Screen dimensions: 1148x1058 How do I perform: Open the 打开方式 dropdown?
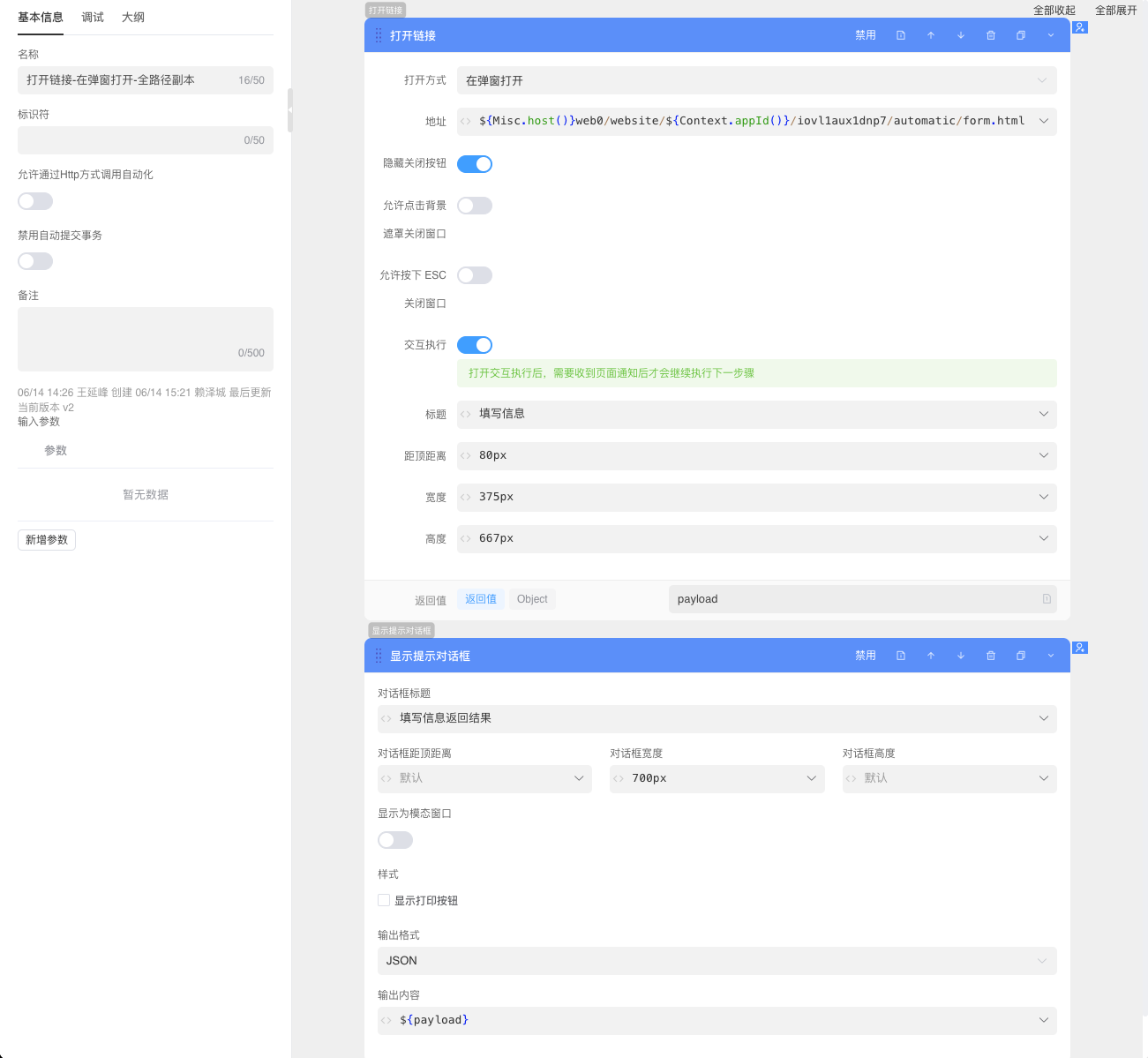tap(756, 80)
